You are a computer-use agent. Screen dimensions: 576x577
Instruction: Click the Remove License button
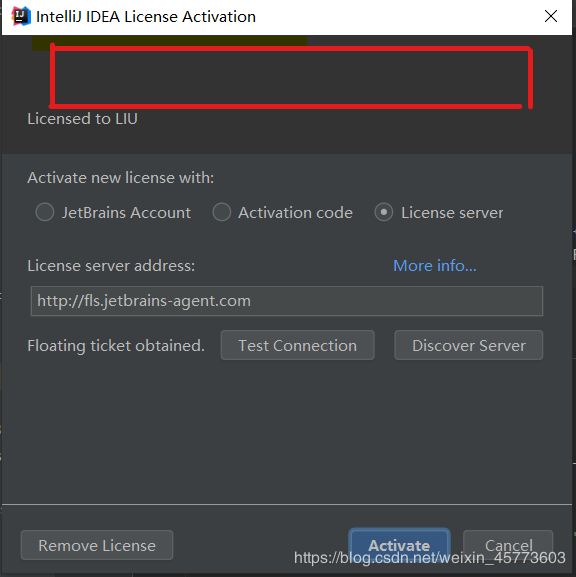97,545
